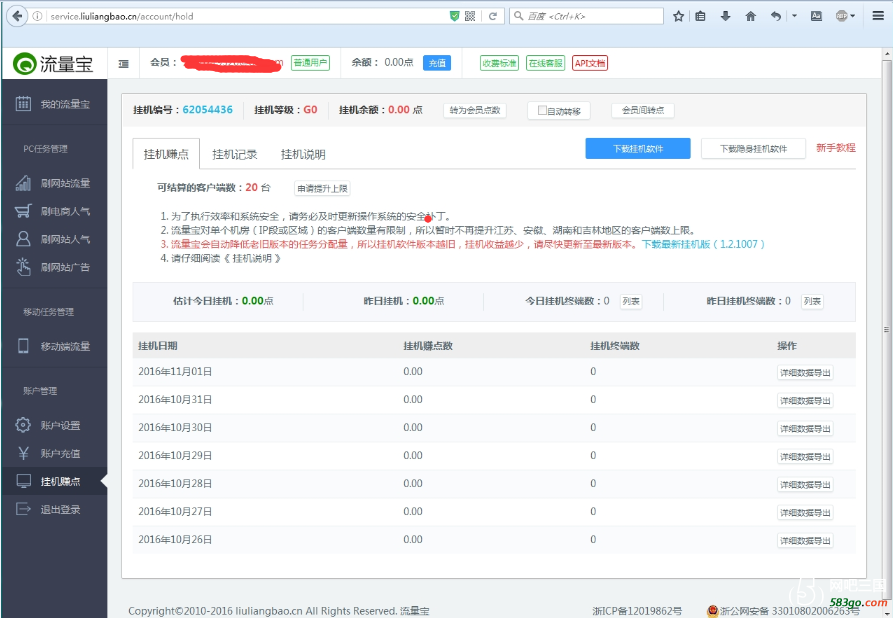Open the bookmarks list icon
The width and height of the screenshot is (893, 618).
tap(701, 17)
